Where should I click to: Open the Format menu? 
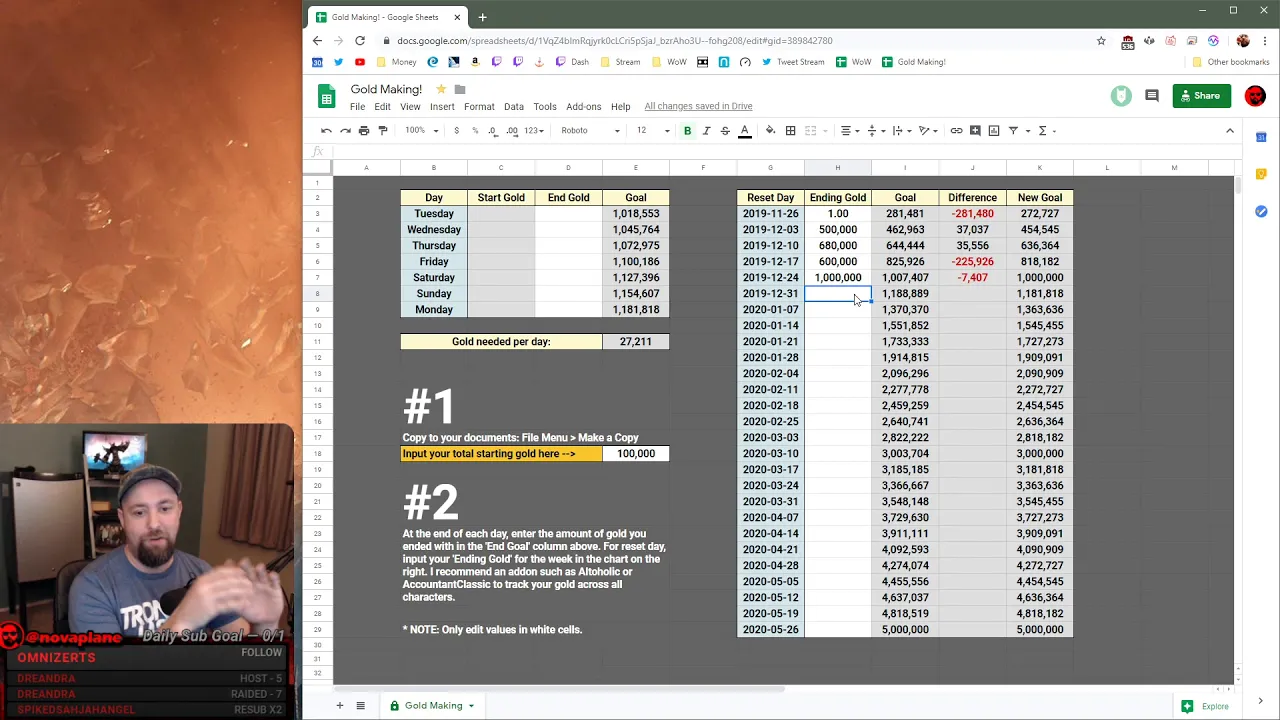coord(479,106)
